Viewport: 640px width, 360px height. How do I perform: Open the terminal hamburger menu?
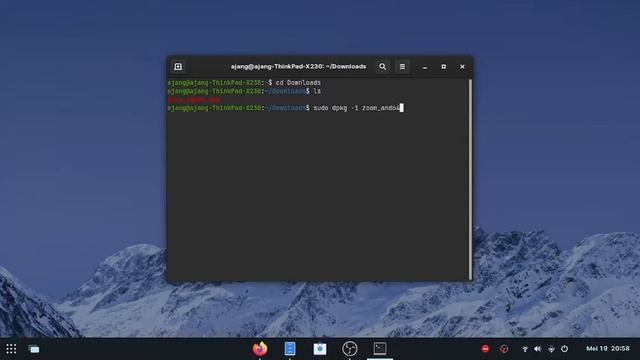402,67
